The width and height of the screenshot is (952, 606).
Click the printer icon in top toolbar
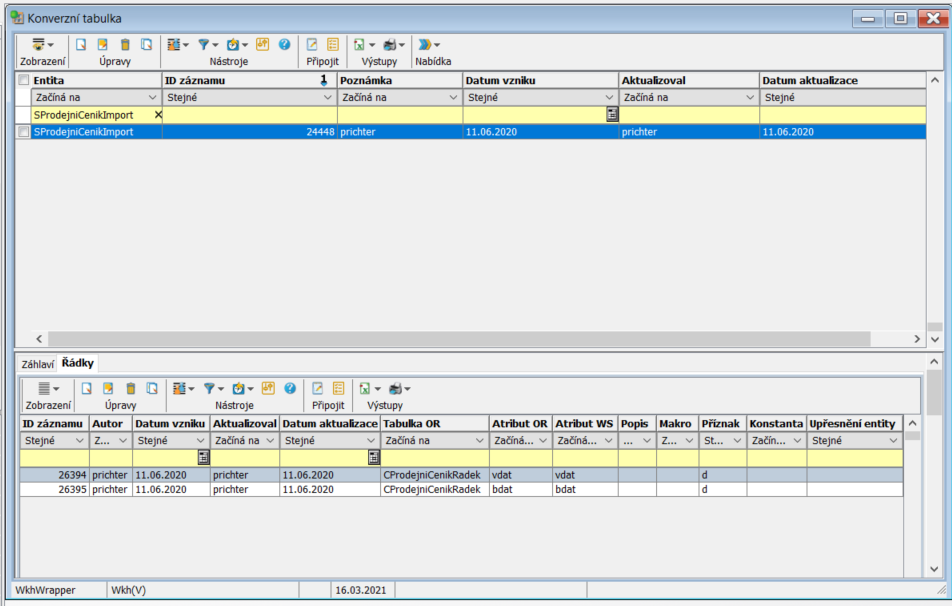(x=390, y=45)
